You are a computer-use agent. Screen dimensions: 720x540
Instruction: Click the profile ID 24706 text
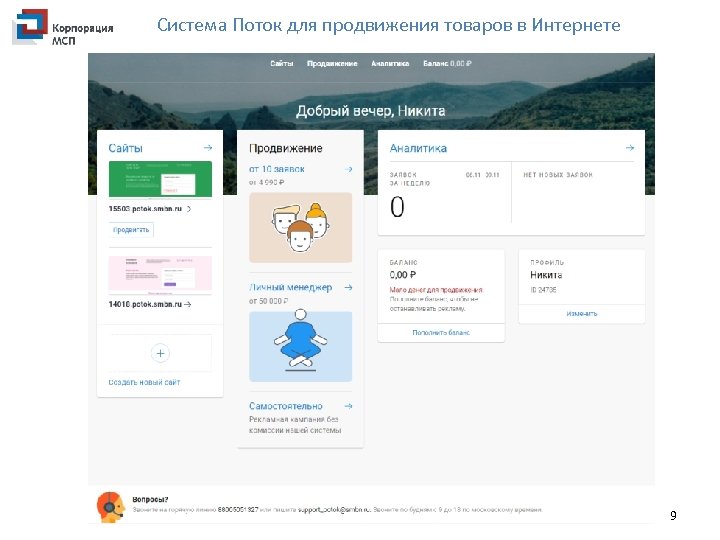click(543, 290)
